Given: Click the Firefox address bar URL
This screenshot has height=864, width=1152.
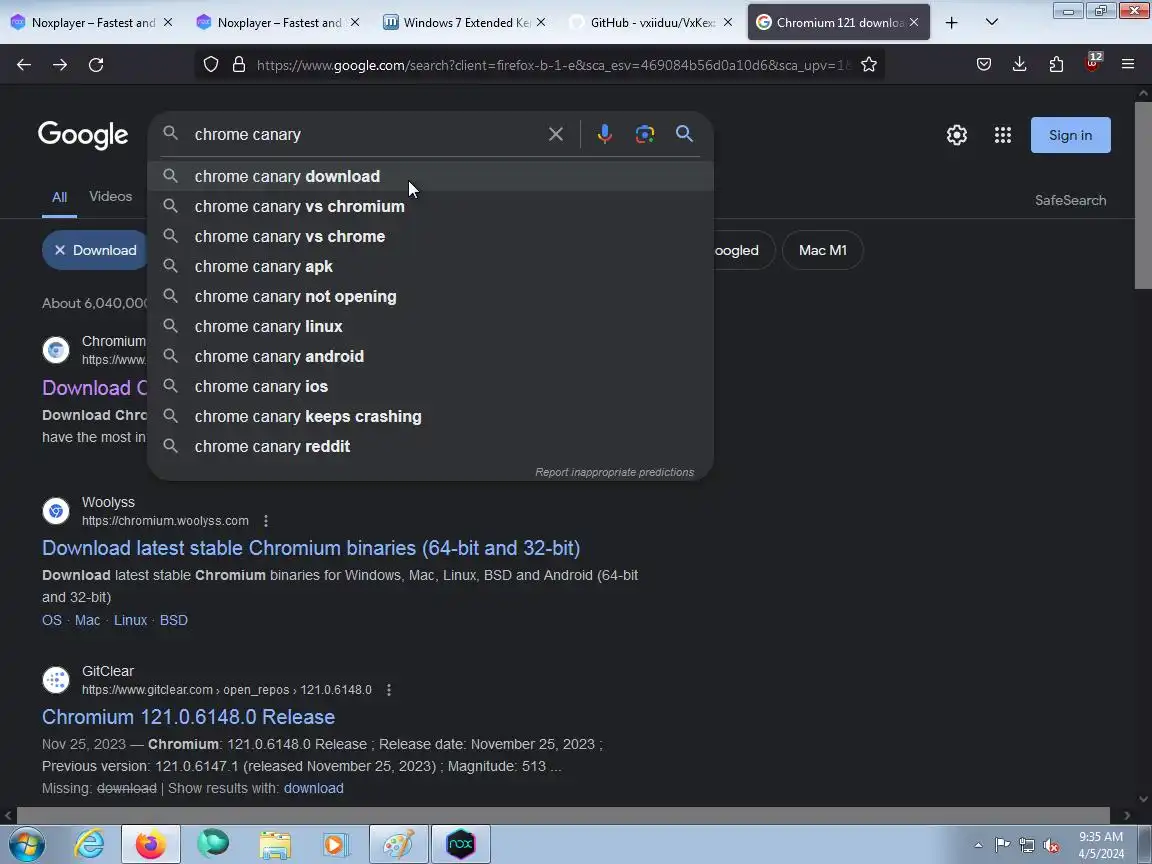Looking at the screenshot, I should (x=552, y=65).
